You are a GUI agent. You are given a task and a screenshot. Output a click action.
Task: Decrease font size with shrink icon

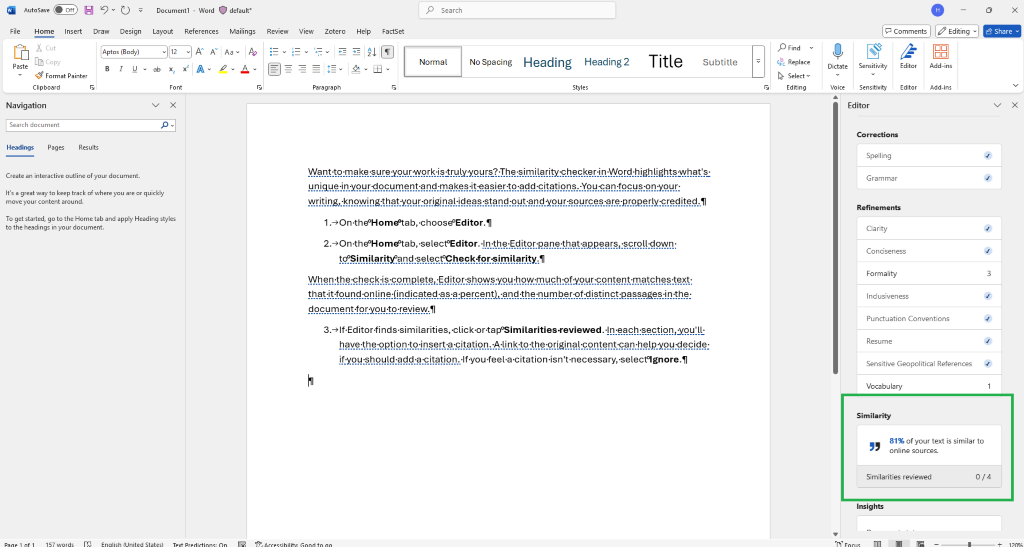click(x=213, y=52)
